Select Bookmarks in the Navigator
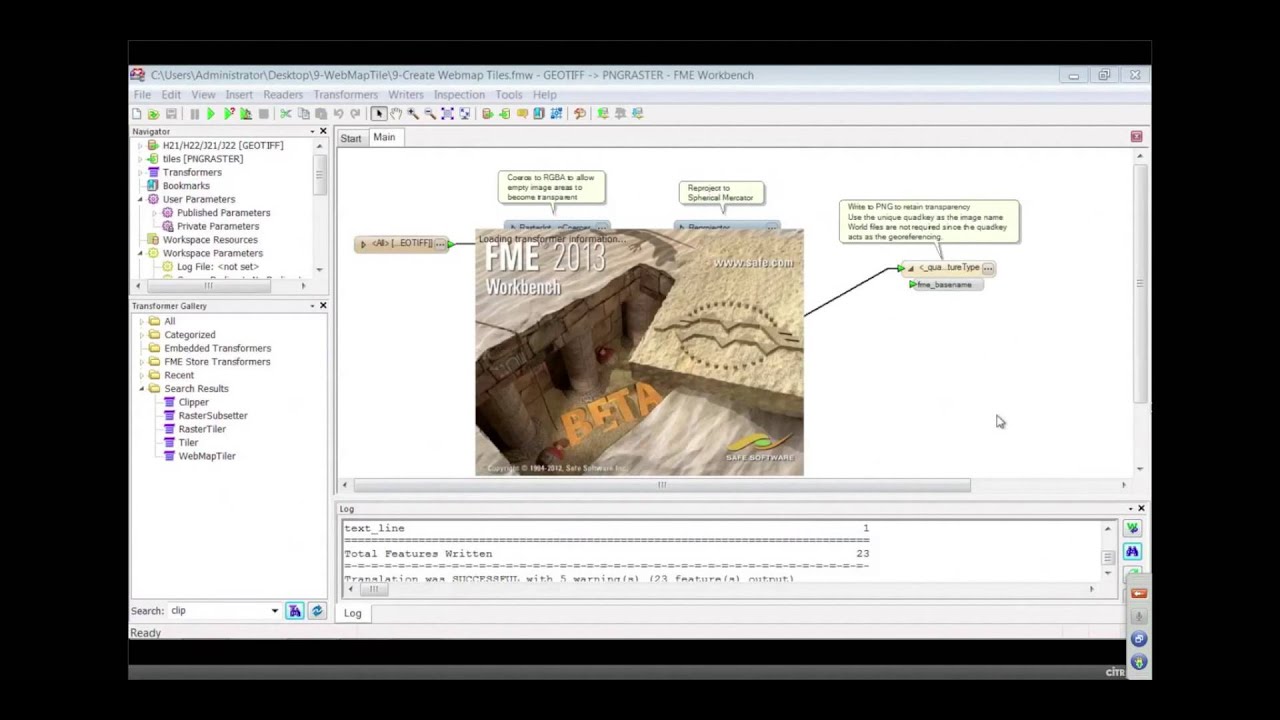The width and height of the screenshot is (1280, 720). [x=186, y=186]
